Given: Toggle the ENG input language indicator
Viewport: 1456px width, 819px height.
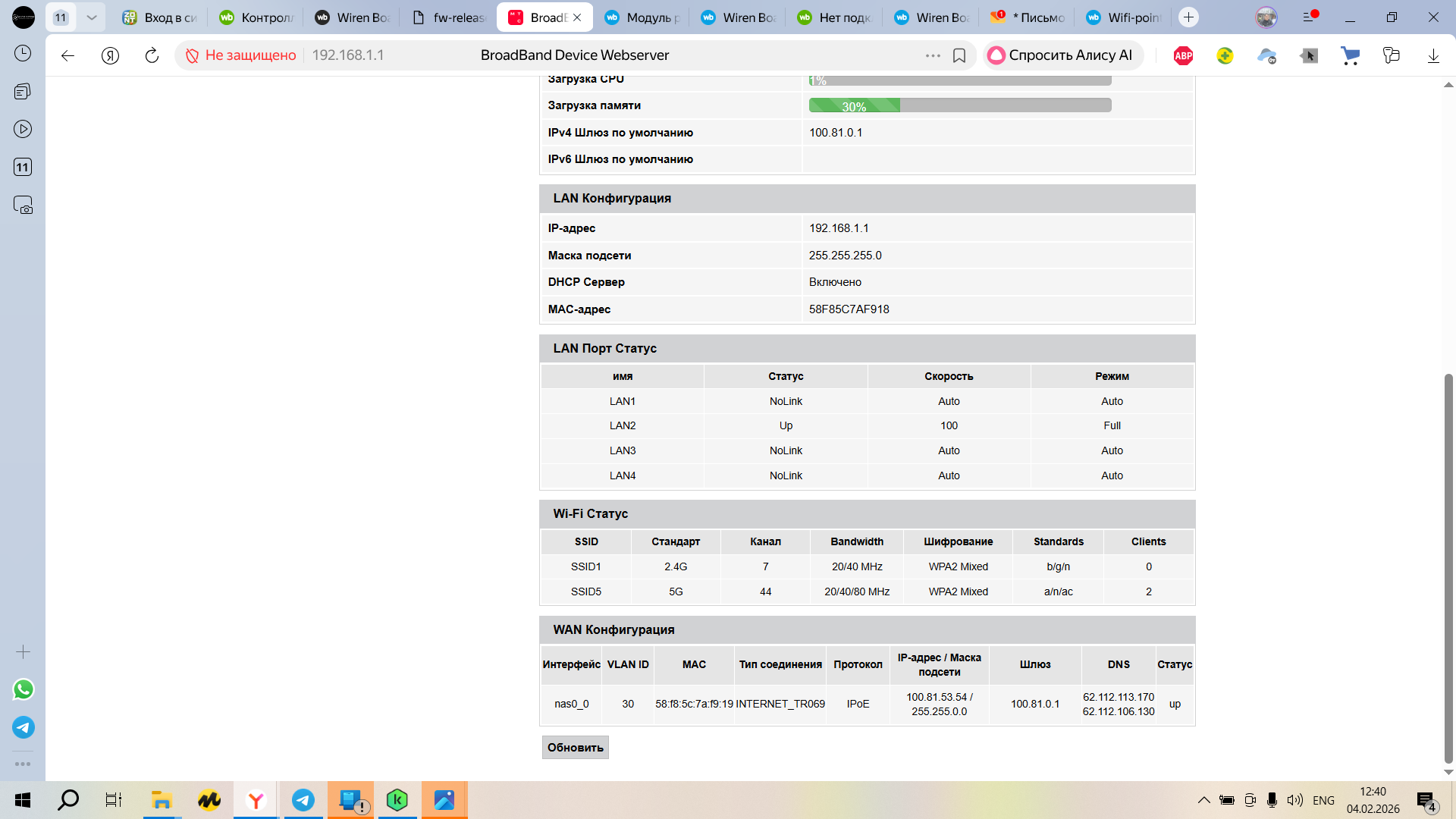Looking at the screenshot, I should click(1323, 800).
